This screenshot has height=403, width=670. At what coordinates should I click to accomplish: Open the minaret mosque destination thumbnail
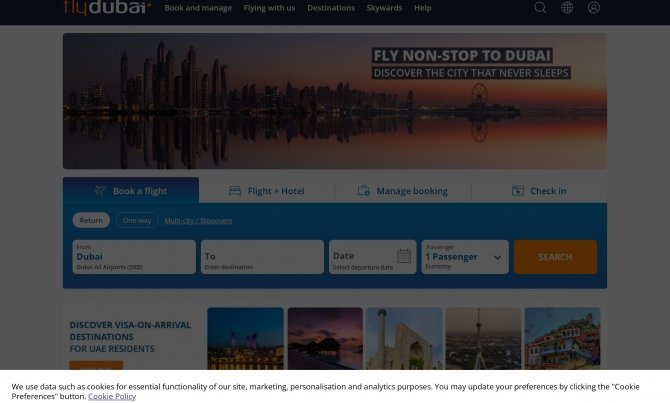click(x=404, y=338)
